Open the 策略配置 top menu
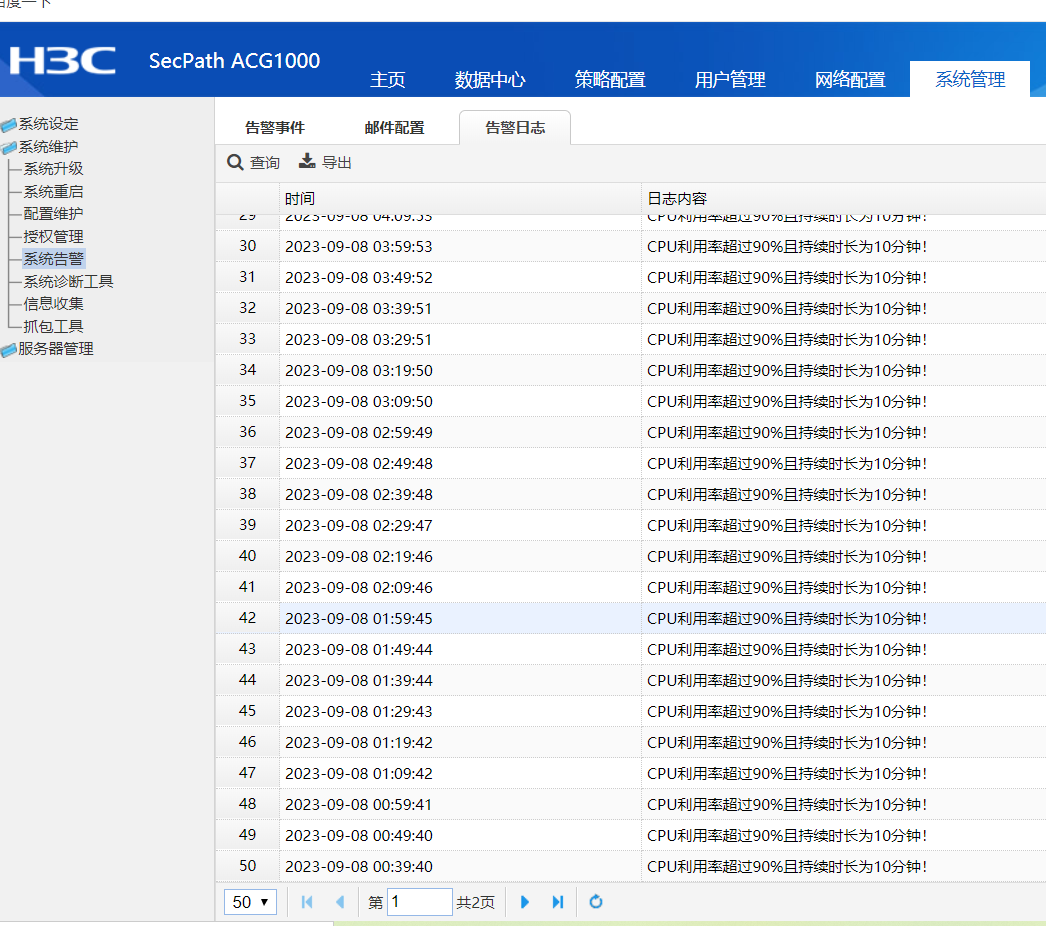The image size is (1046, 926). click(610, 80)
